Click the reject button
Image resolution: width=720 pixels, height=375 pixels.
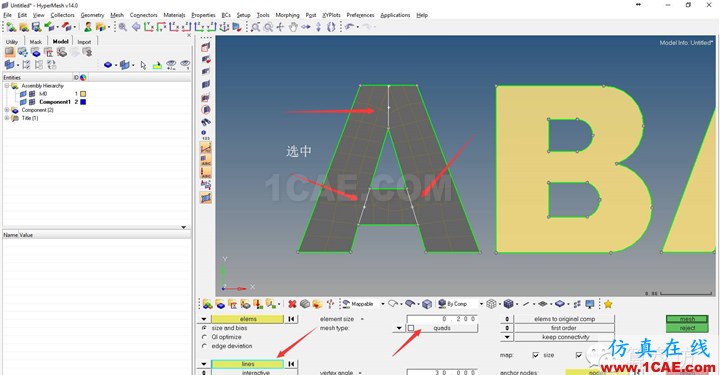click(687, 328)
